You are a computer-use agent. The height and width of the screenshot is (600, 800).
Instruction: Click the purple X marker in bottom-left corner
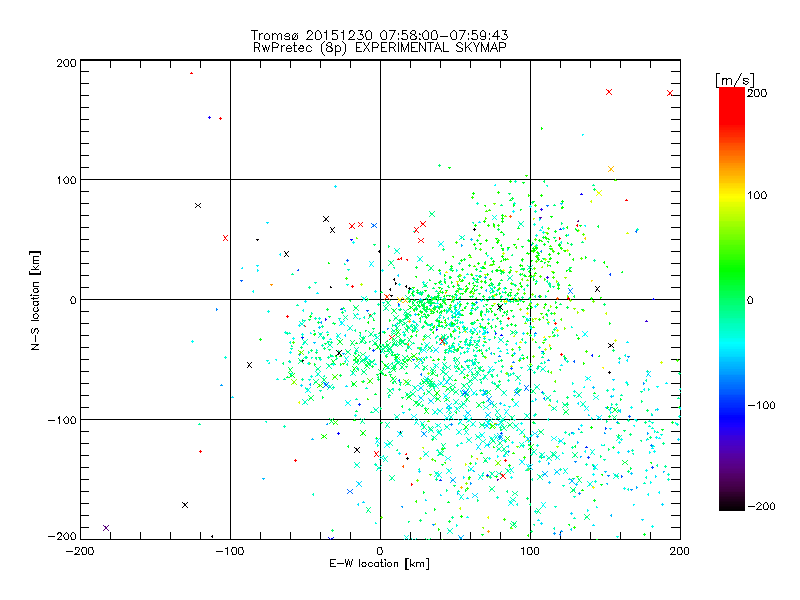(106, 528)
